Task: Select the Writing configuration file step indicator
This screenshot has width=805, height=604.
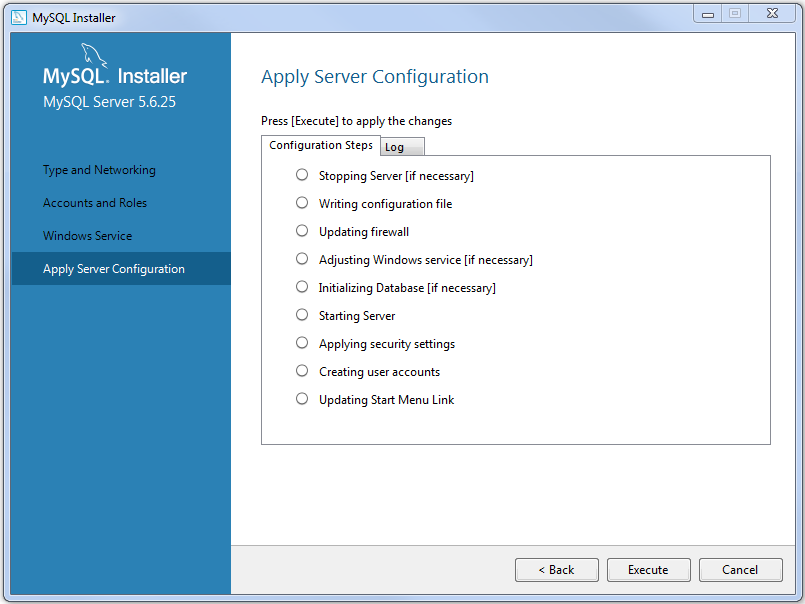Action: coord(302,203)
